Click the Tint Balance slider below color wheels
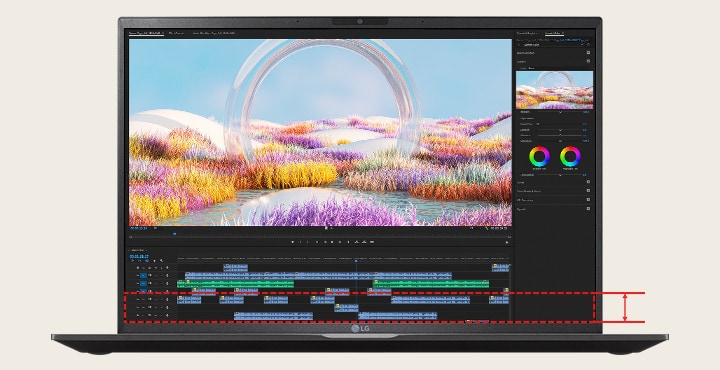 (x=560, y=175)
